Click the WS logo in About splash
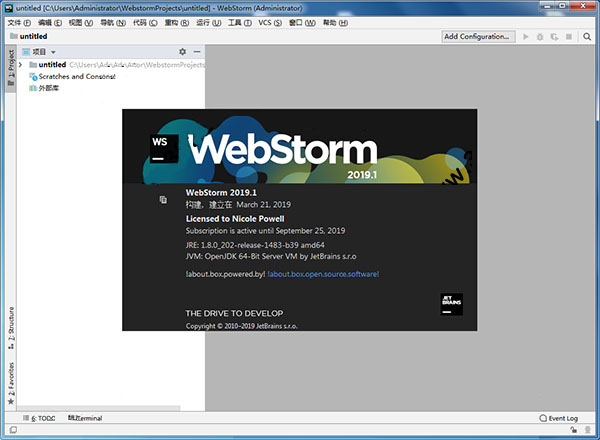 coord(164,149)
